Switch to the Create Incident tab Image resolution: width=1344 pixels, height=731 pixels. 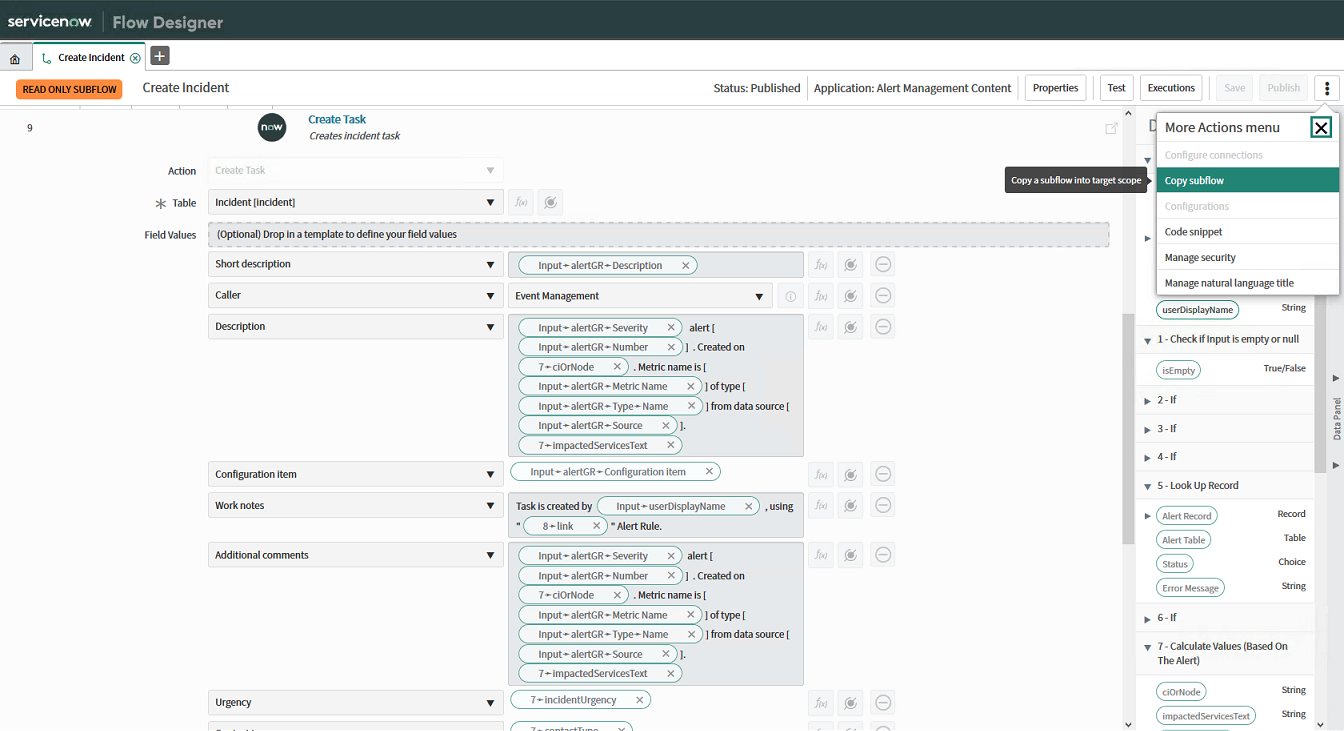(90, 57)
